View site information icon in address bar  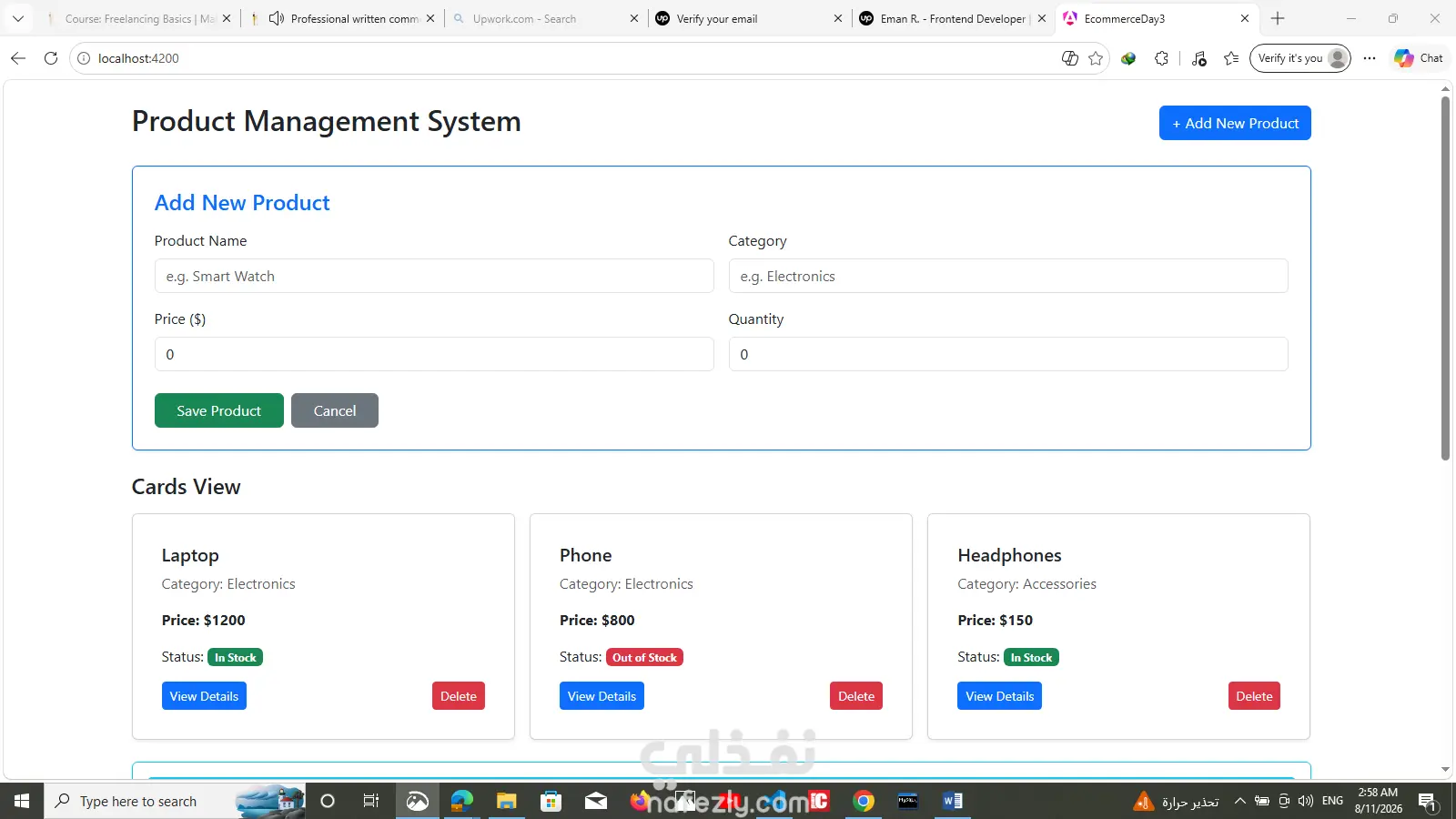coord(84,58)
